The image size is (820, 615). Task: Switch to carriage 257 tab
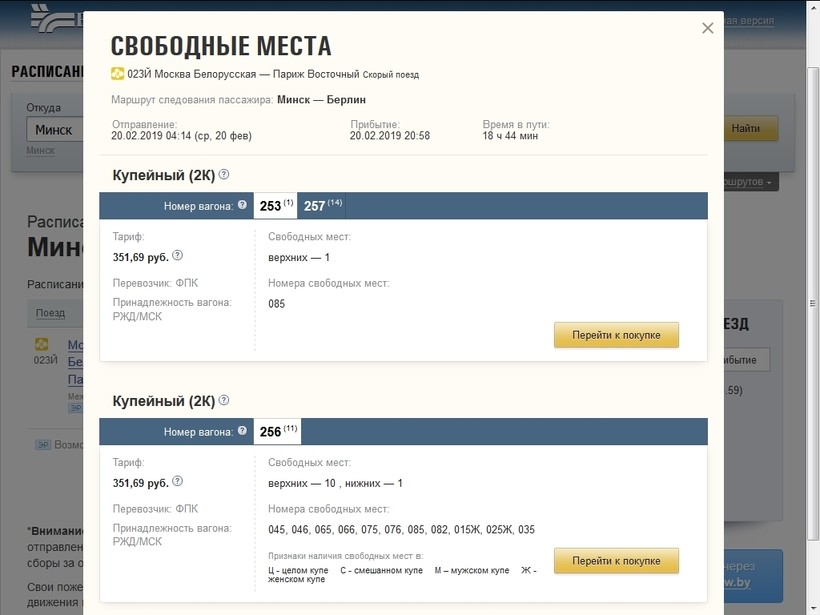click(322, 206)
